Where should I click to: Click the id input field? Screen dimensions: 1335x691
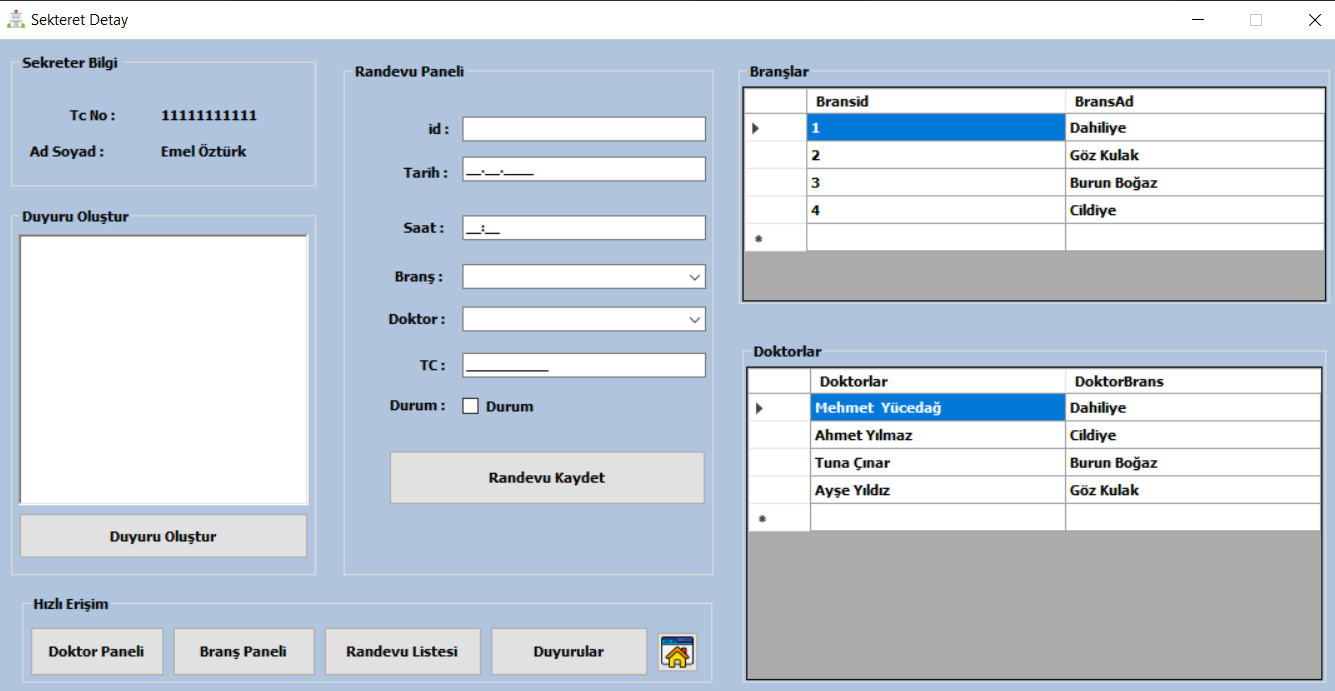pos(583,128)
